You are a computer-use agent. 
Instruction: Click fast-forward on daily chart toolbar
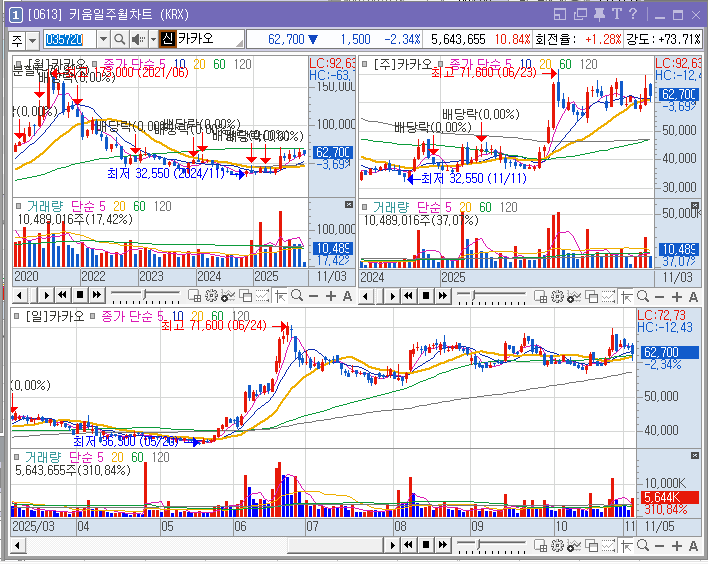[442, 545]
